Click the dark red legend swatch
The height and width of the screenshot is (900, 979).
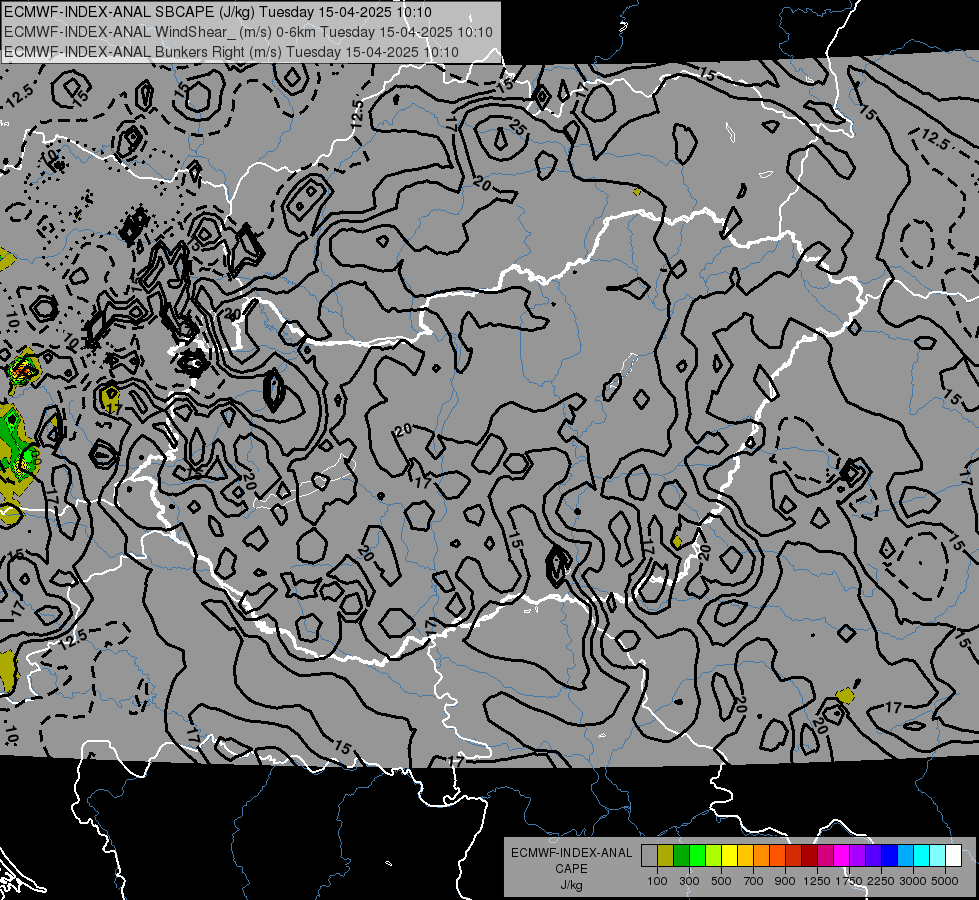[x=810, y=856]
